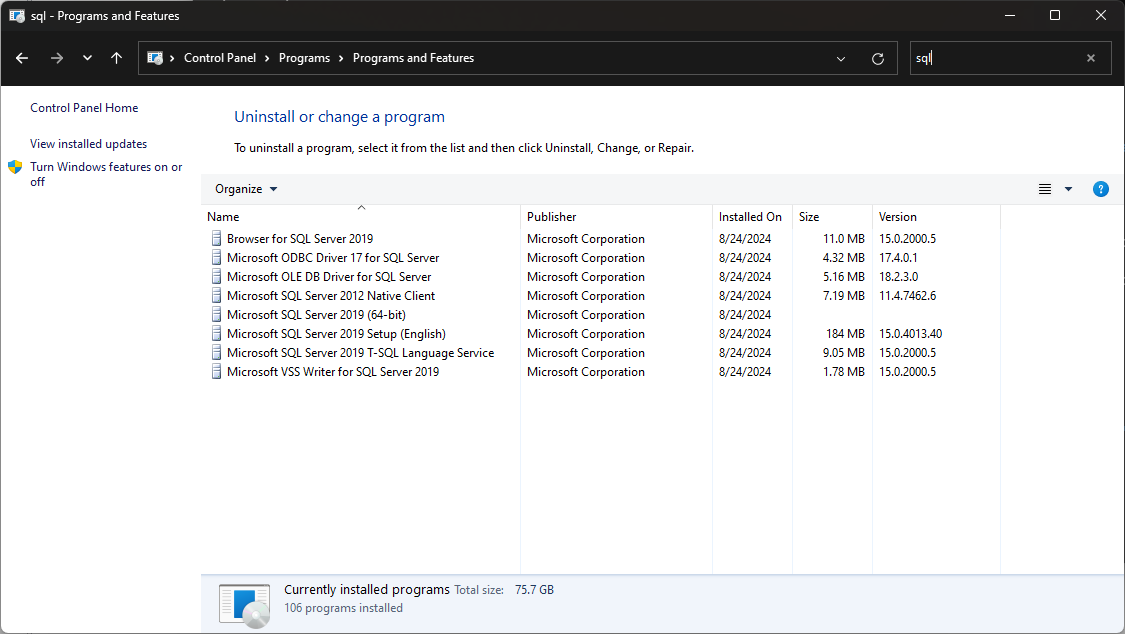Click Programs and Features breadcrumb
Image resolution: width=1125 pixels, height=634 pixels.
tap(413, 58)
